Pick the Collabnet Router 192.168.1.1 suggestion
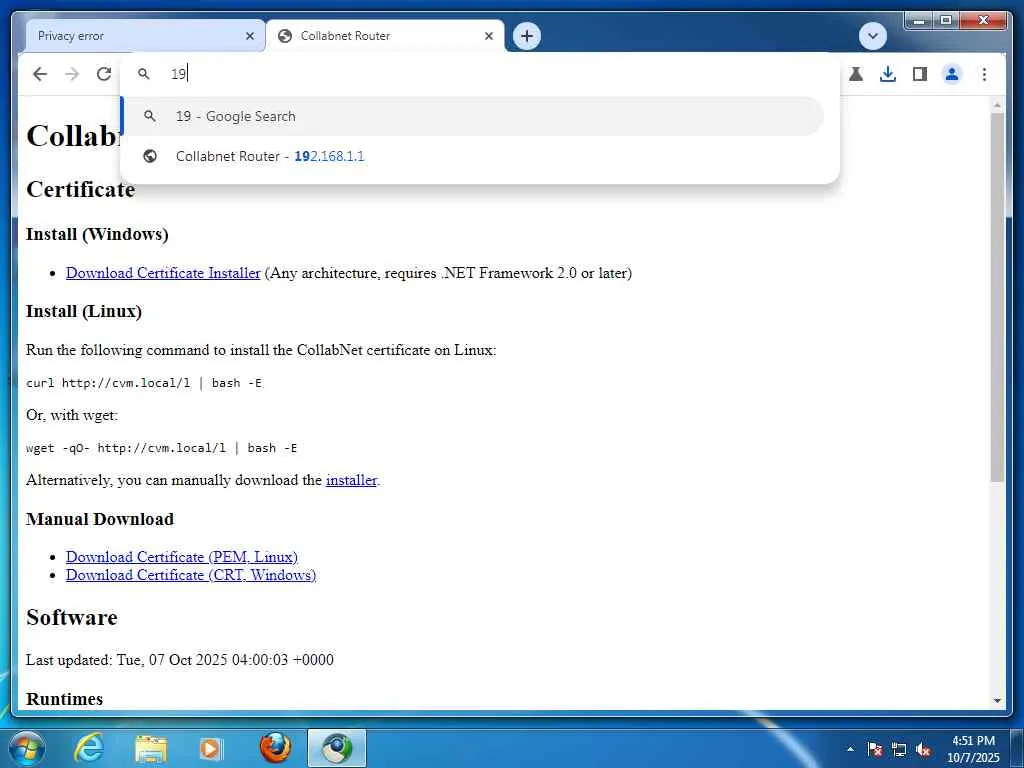This screenshot has height=768, width=1024. [473, 156]
